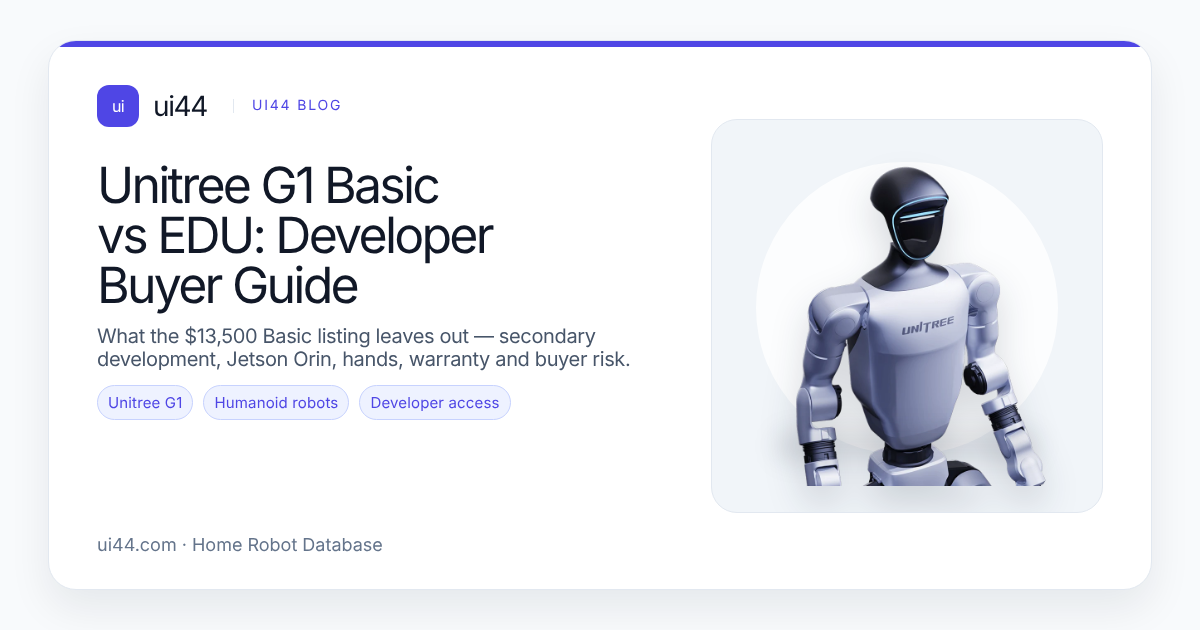This screenshot has width=1200, height=630.
Task: Select the Unitree G1 tag
Action: pyautogui.click(x=145, y=403)
